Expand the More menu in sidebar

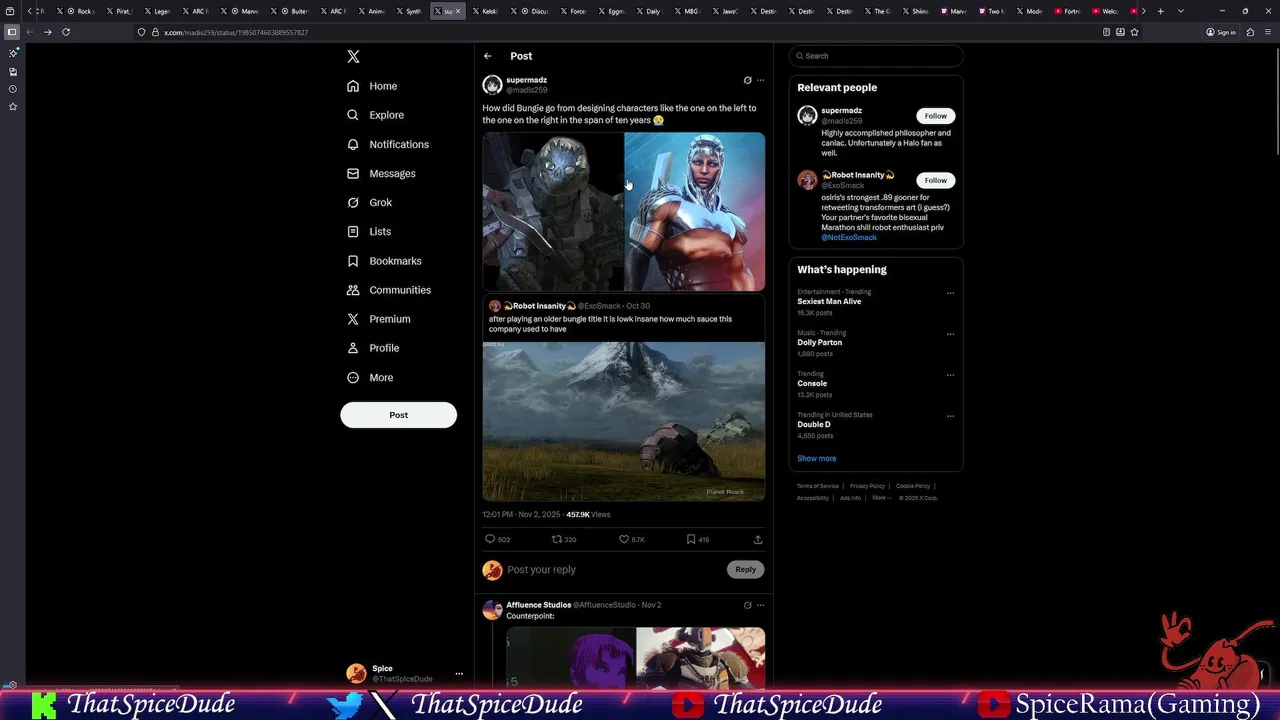(370, 377)
